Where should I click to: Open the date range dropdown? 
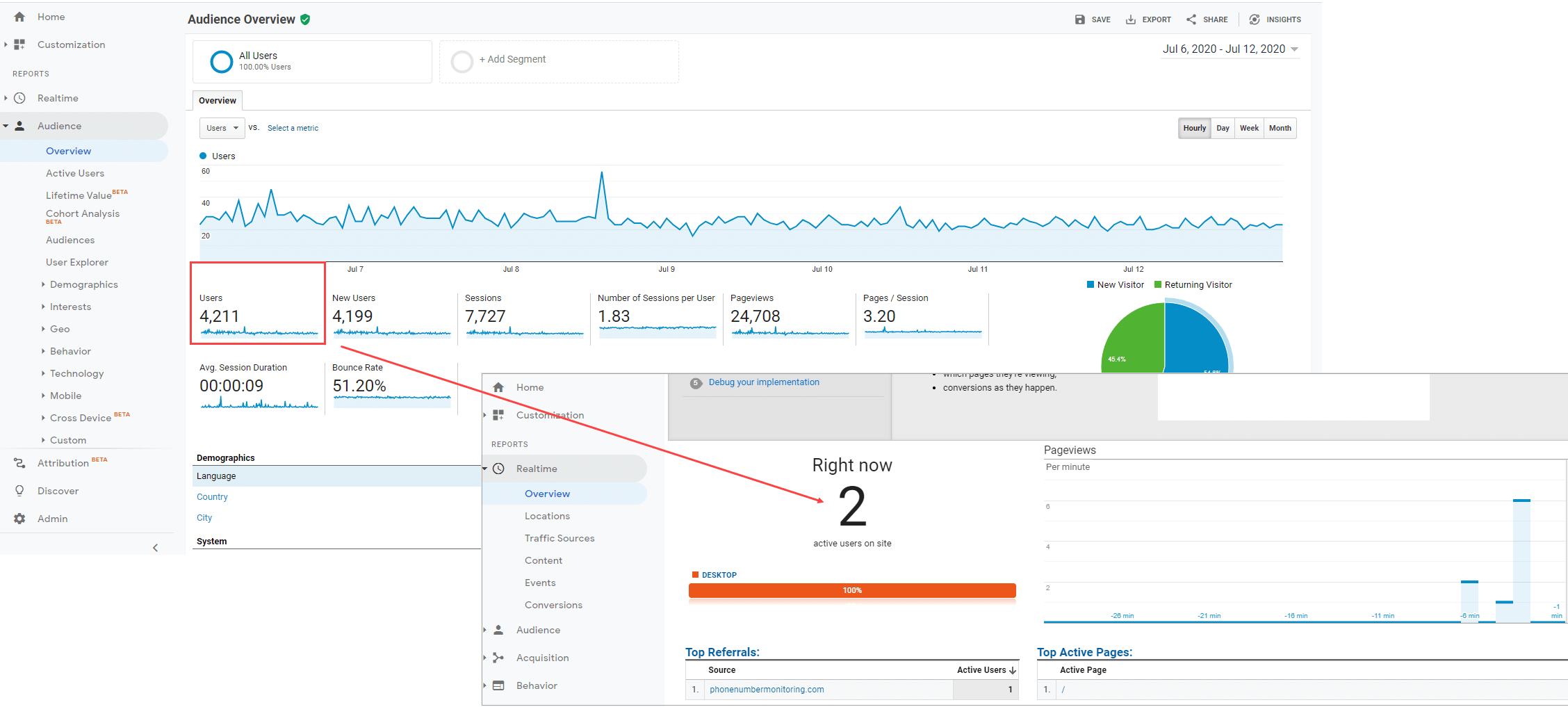tap(1230, 49)
